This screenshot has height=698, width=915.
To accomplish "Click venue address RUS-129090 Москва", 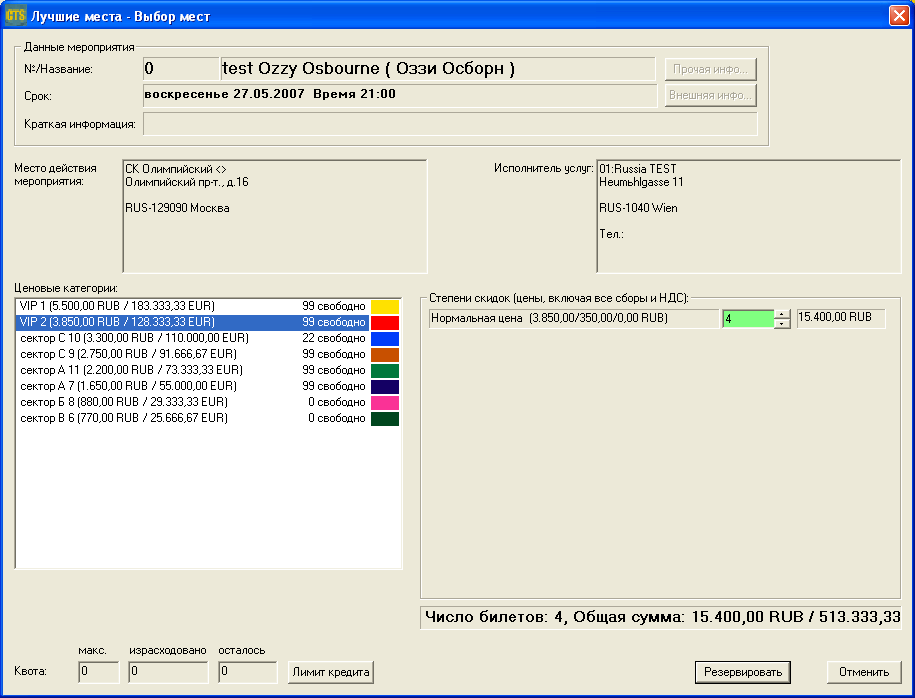I will 177,208.
